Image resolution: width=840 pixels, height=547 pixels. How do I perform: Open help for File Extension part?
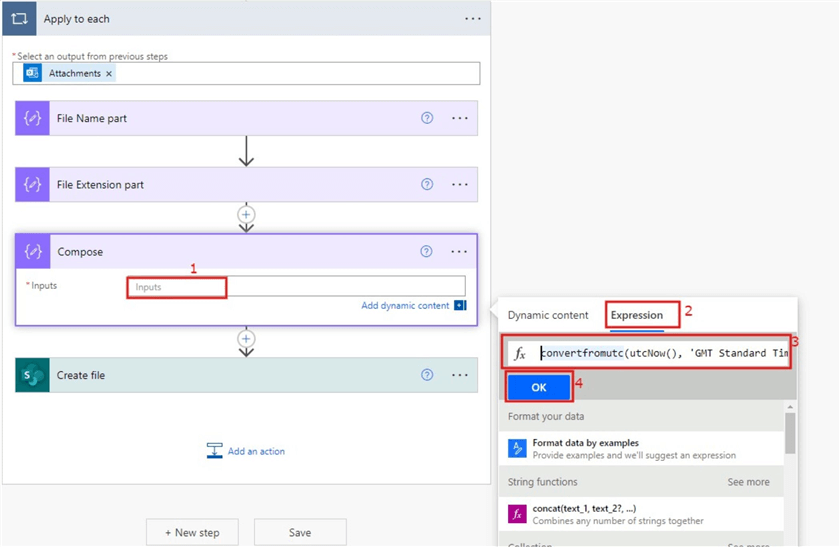[427, 184]
